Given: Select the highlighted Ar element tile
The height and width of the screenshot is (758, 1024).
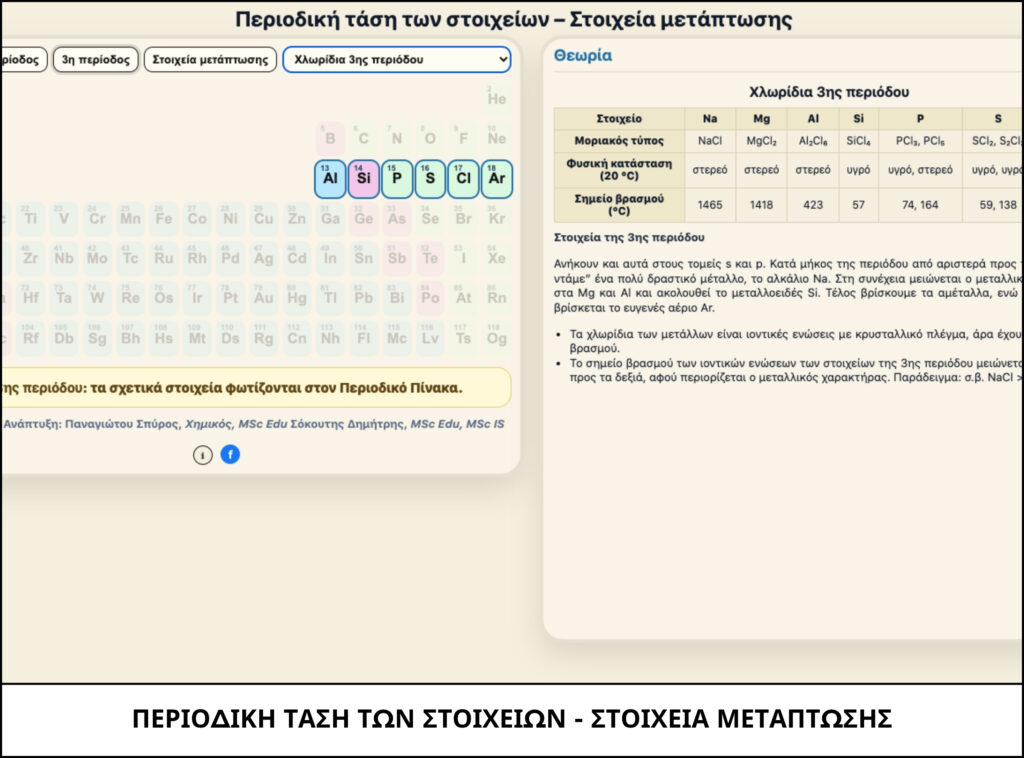Looking at the screenshot, I should pos(497,179).
